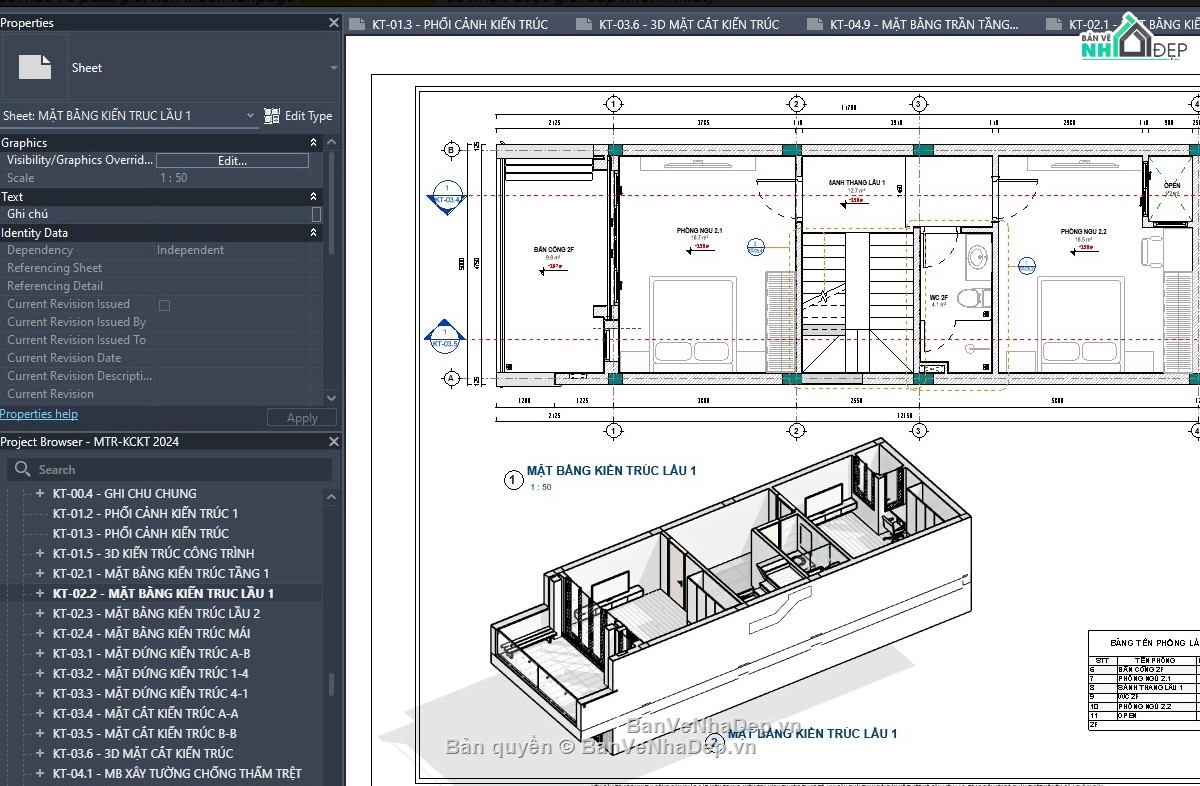The height and width of the screenshot is (786, 1200).
Task: Expand KT-02.2 sheet node
Action: [x=40, y=593]
